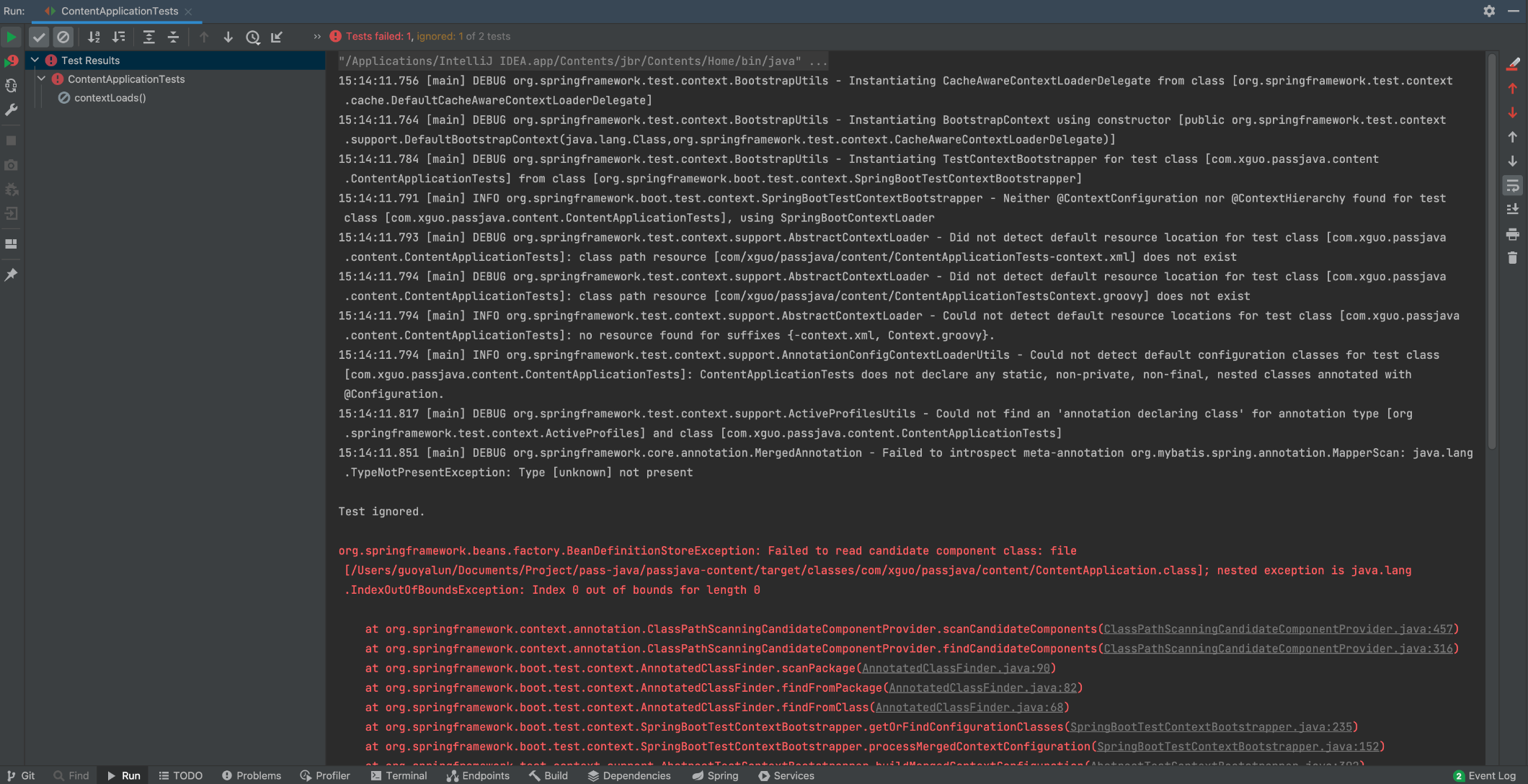The image size is (1528, 784).
Task: Toggle Soft-Wrap in console sidebar
Action: click(x=1512, y=186)
